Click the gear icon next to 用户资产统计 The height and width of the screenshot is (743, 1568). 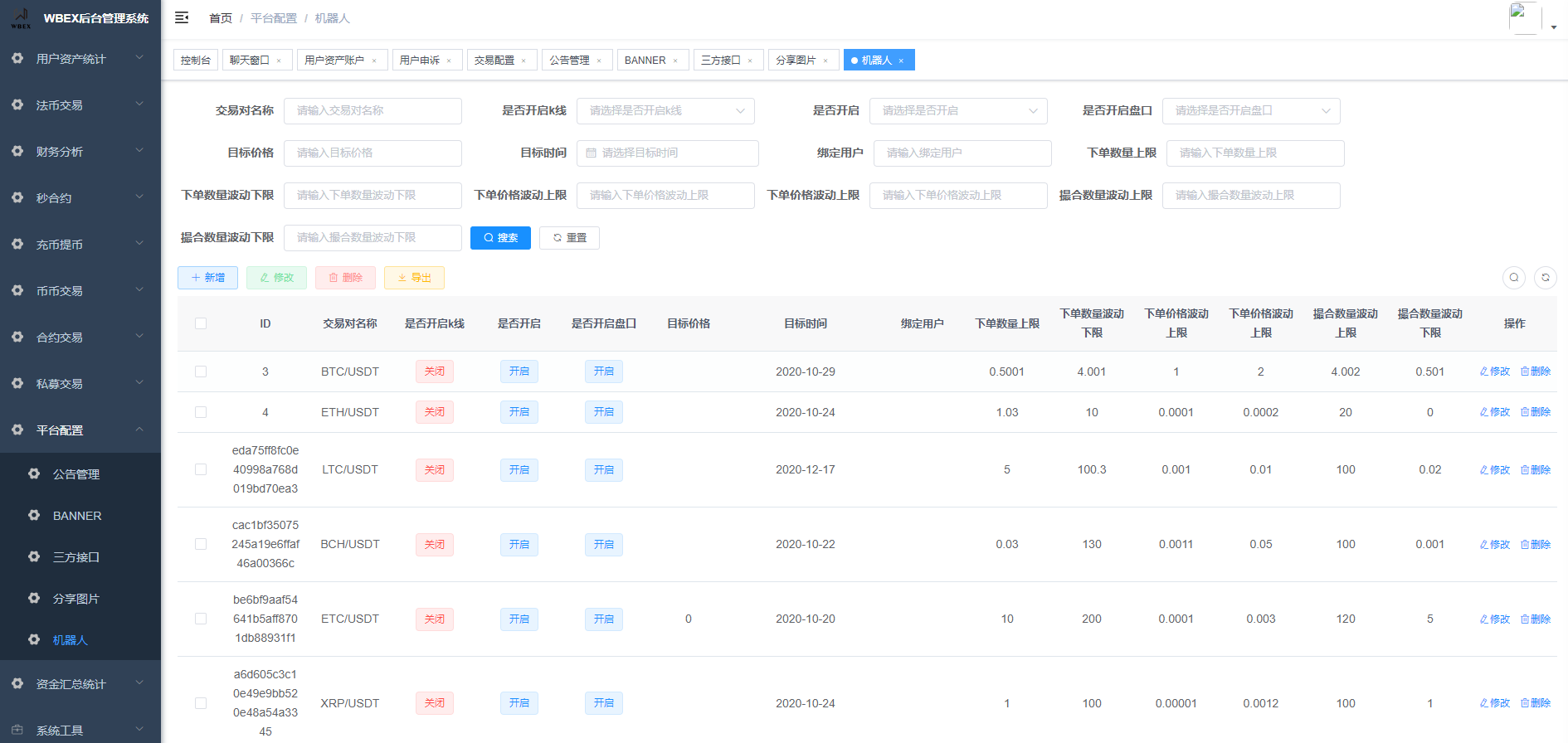[x=17, y=59]
